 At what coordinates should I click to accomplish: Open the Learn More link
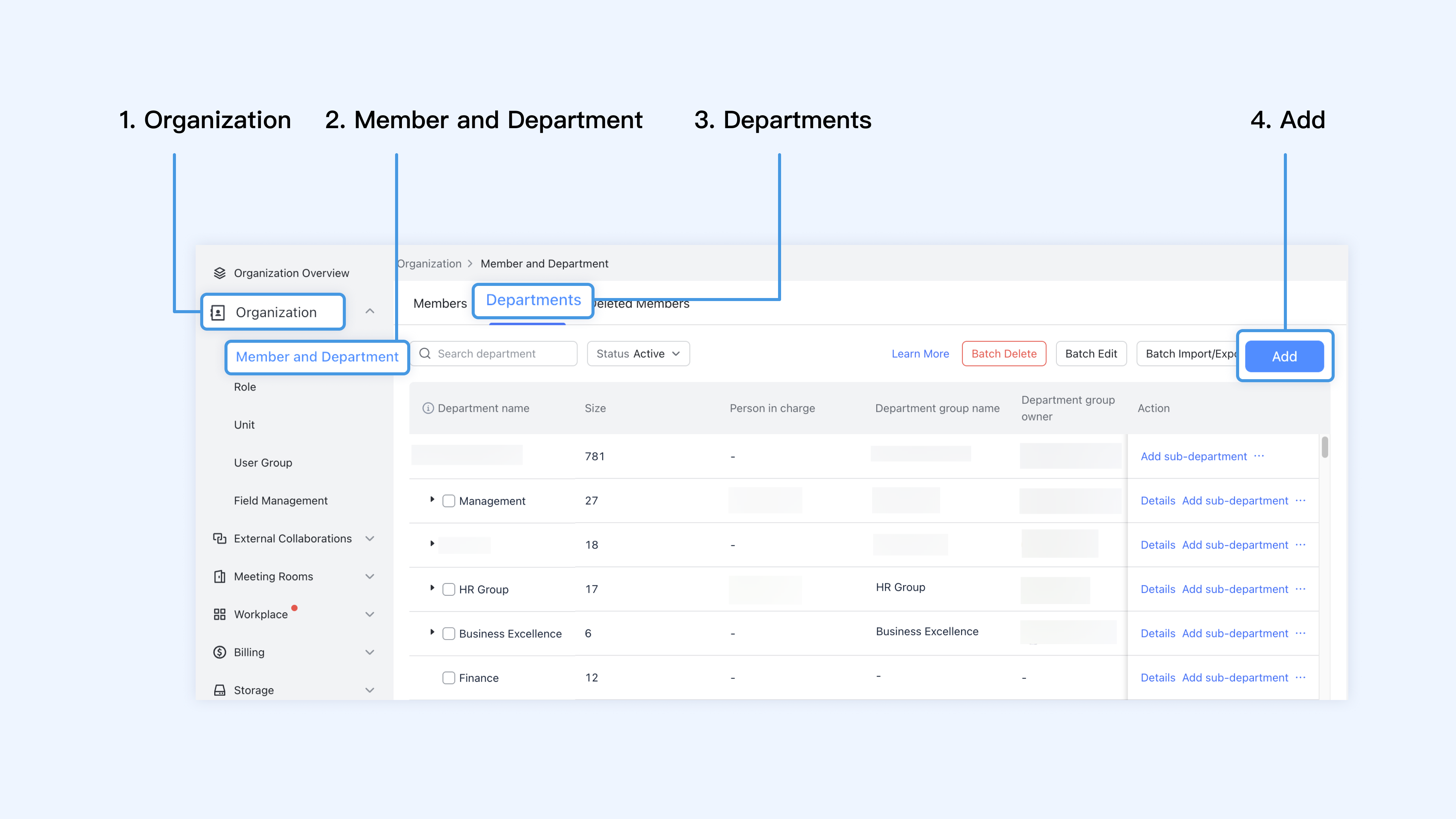(x=920, y=354)
